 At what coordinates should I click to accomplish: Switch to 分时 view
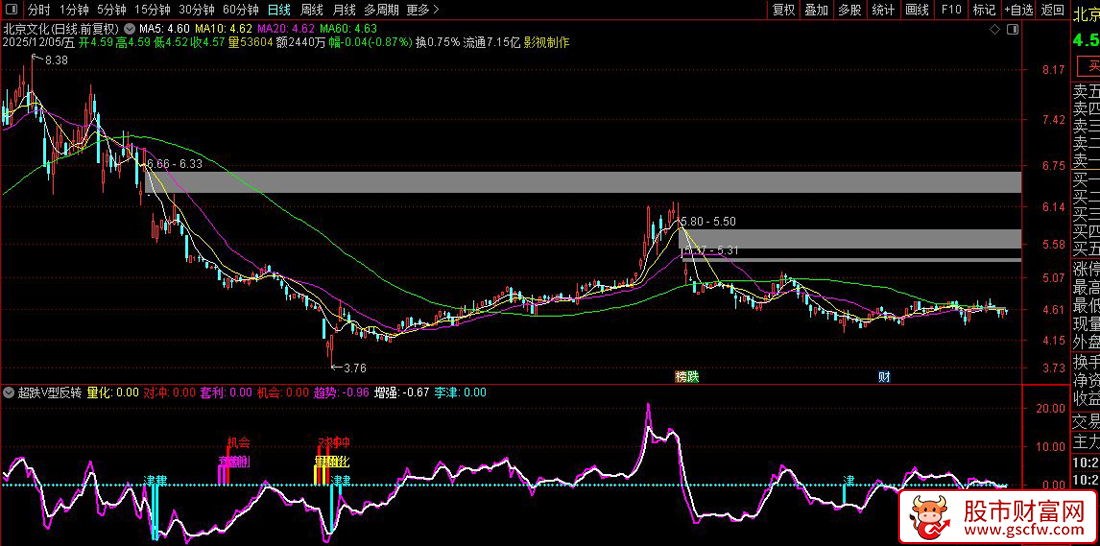(x=39, y=10)
